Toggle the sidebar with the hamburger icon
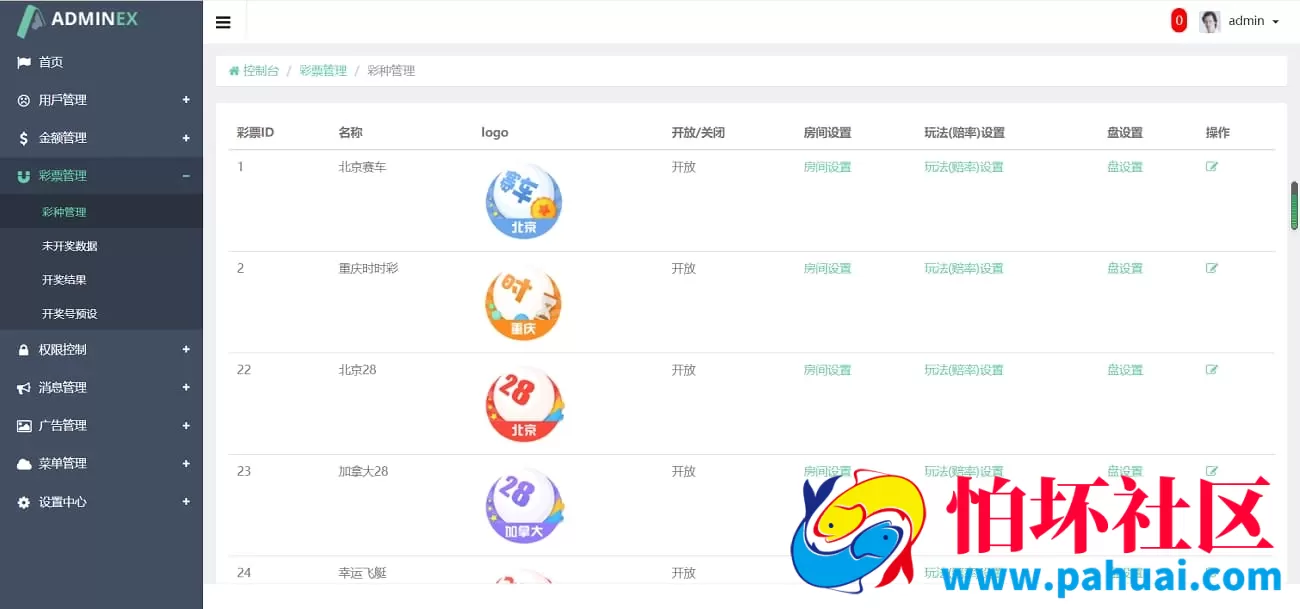 [223, 20]
